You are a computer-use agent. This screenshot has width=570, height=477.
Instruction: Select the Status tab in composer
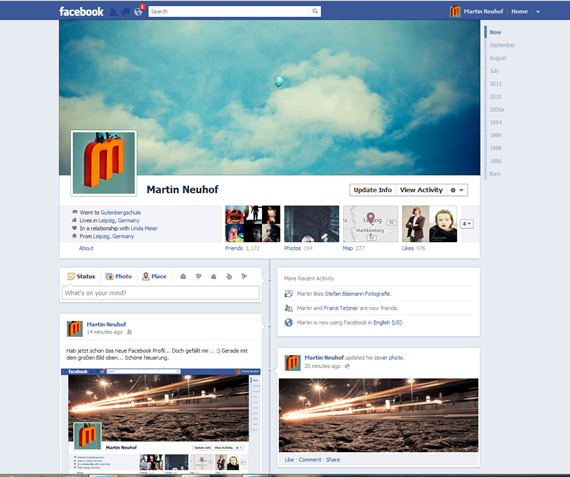[x=81, y=276]
